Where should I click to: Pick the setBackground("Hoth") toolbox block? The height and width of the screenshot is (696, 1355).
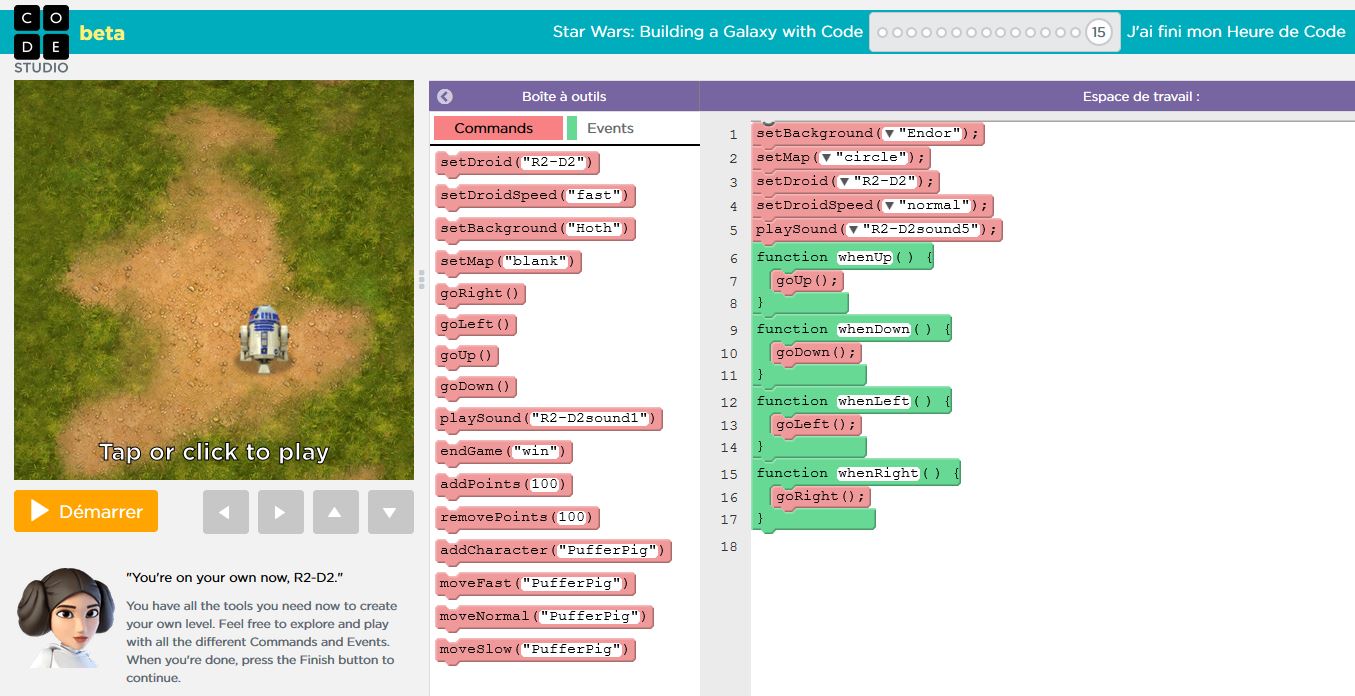click(535, 228)
